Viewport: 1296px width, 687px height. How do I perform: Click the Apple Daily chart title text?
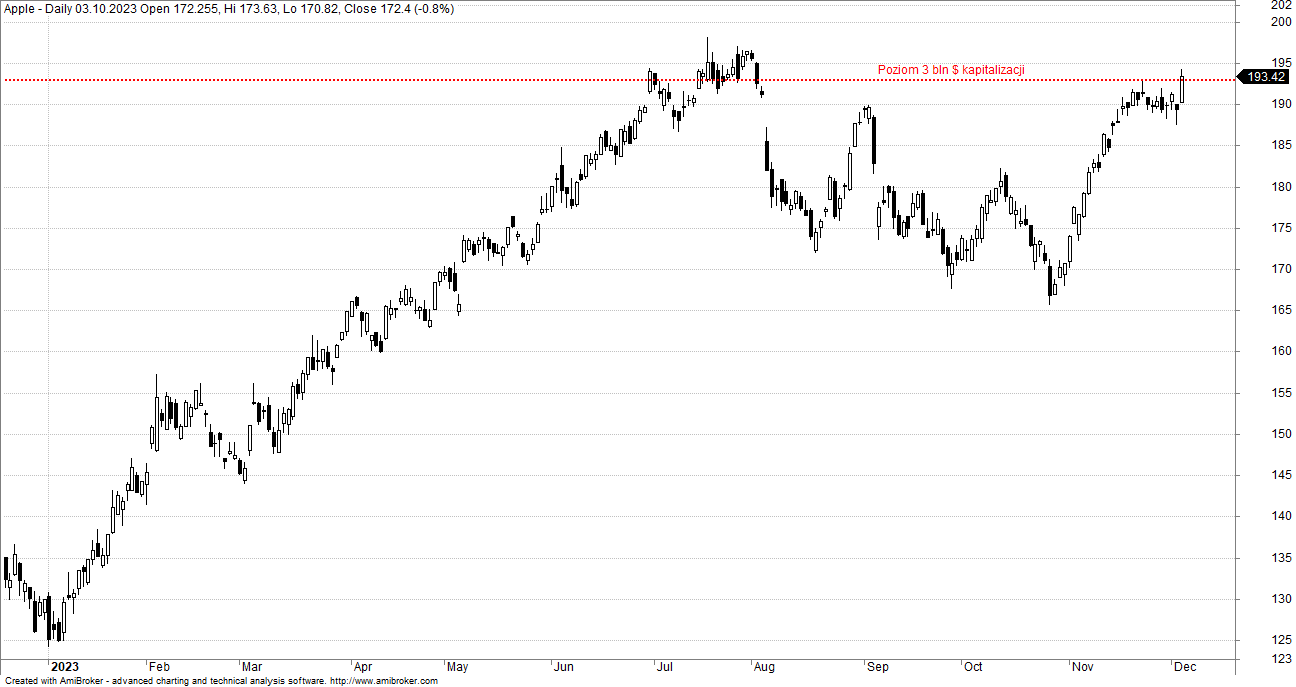point(228,9)
